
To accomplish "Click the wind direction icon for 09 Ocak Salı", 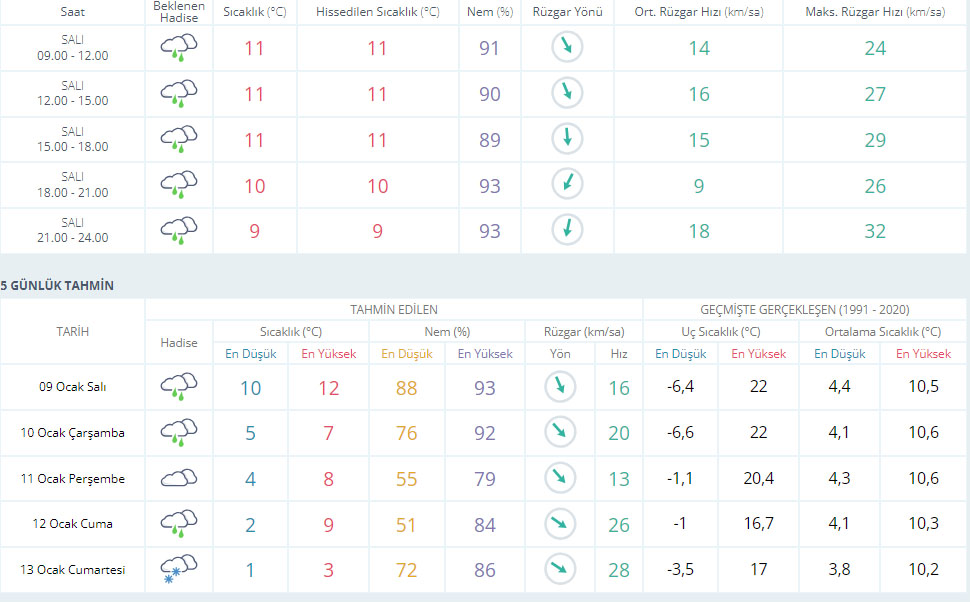I will 560,387.
